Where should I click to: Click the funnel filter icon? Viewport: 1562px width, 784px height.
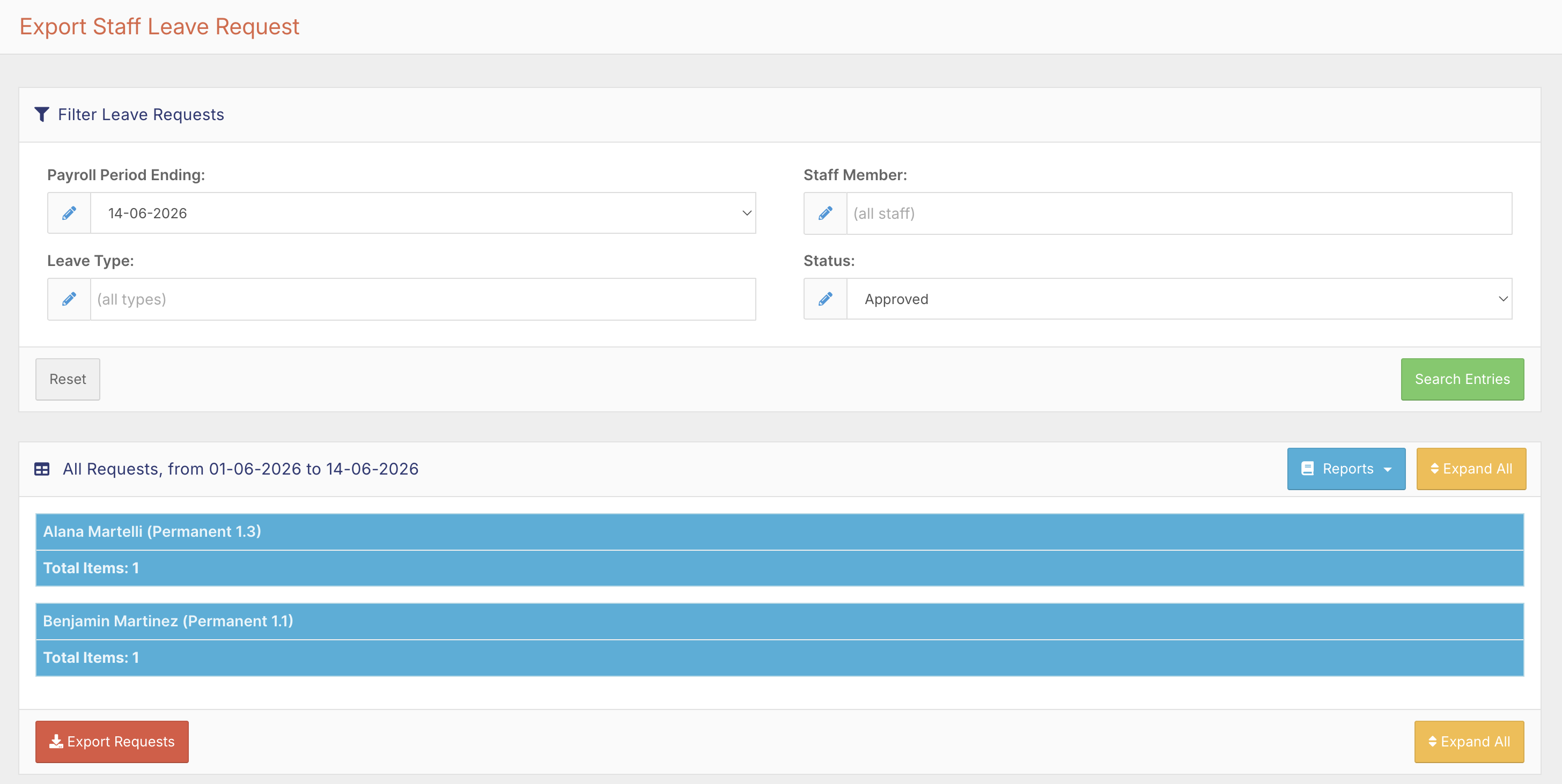pos(42,114)
